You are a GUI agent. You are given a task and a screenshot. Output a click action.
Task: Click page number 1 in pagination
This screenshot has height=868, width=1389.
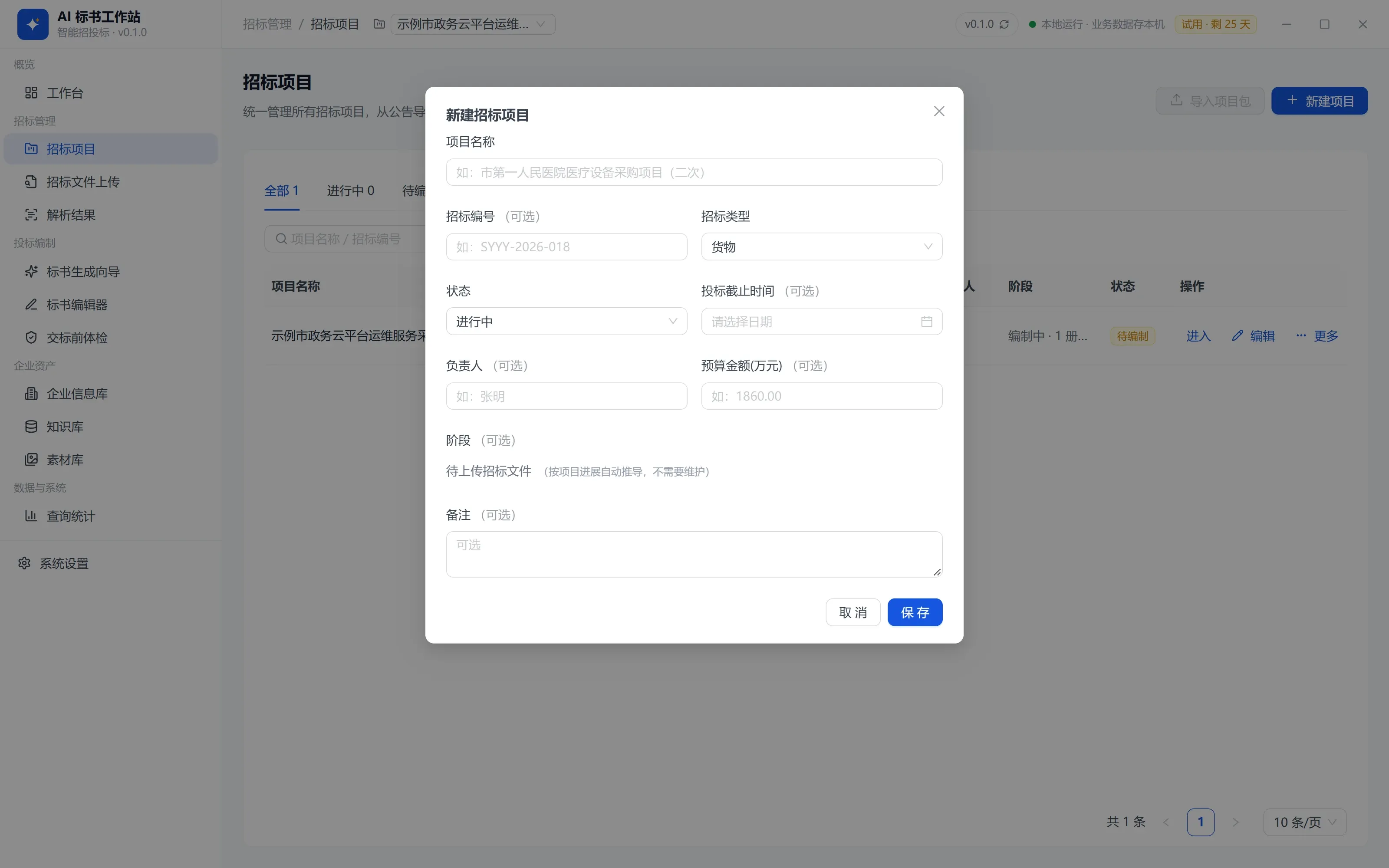(1200, 822)
